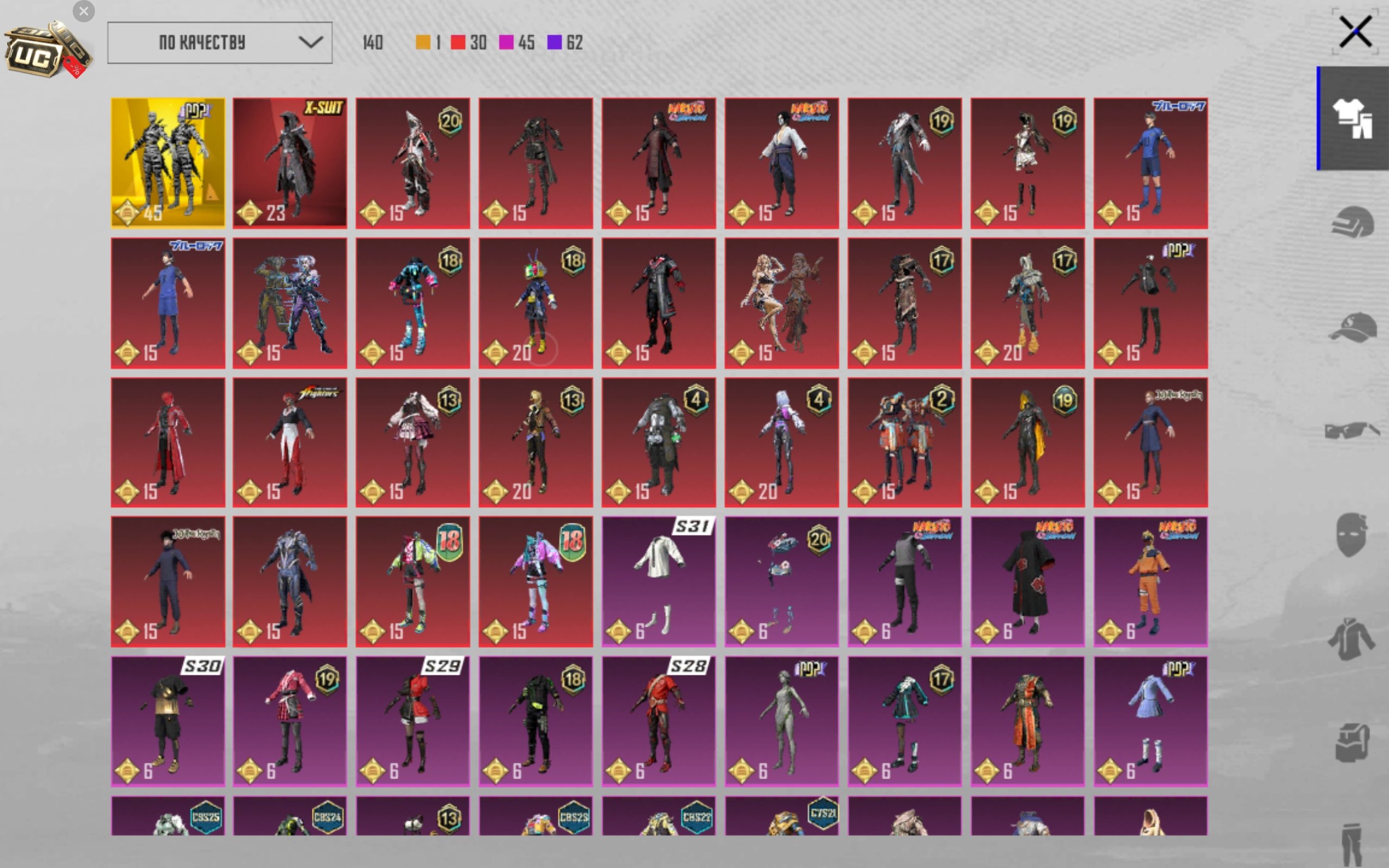
Task: Click the orange quality swatch
Action: click(x=423, y=42)
